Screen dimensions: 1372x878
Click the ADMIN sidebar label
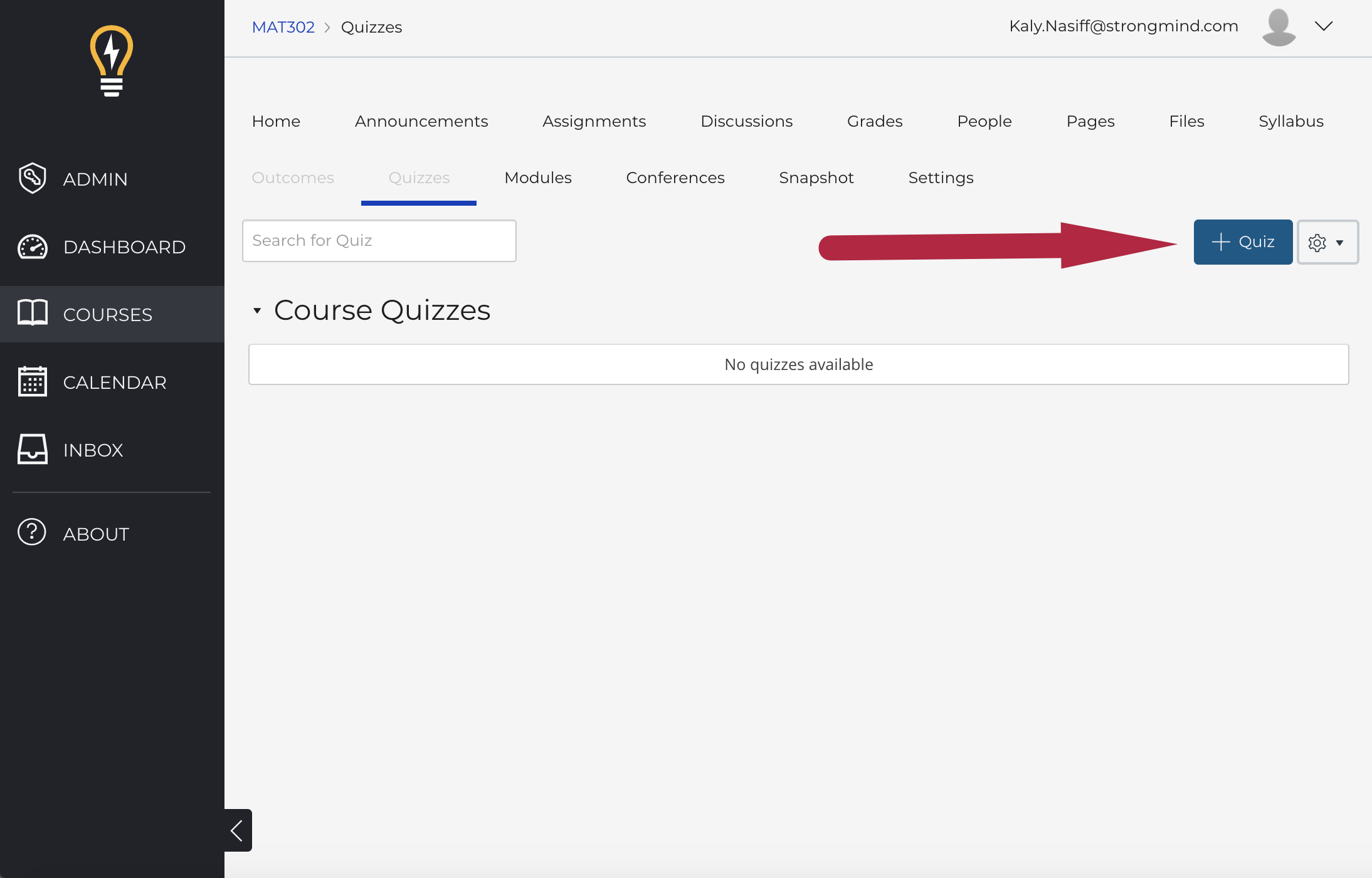(95, 179)
